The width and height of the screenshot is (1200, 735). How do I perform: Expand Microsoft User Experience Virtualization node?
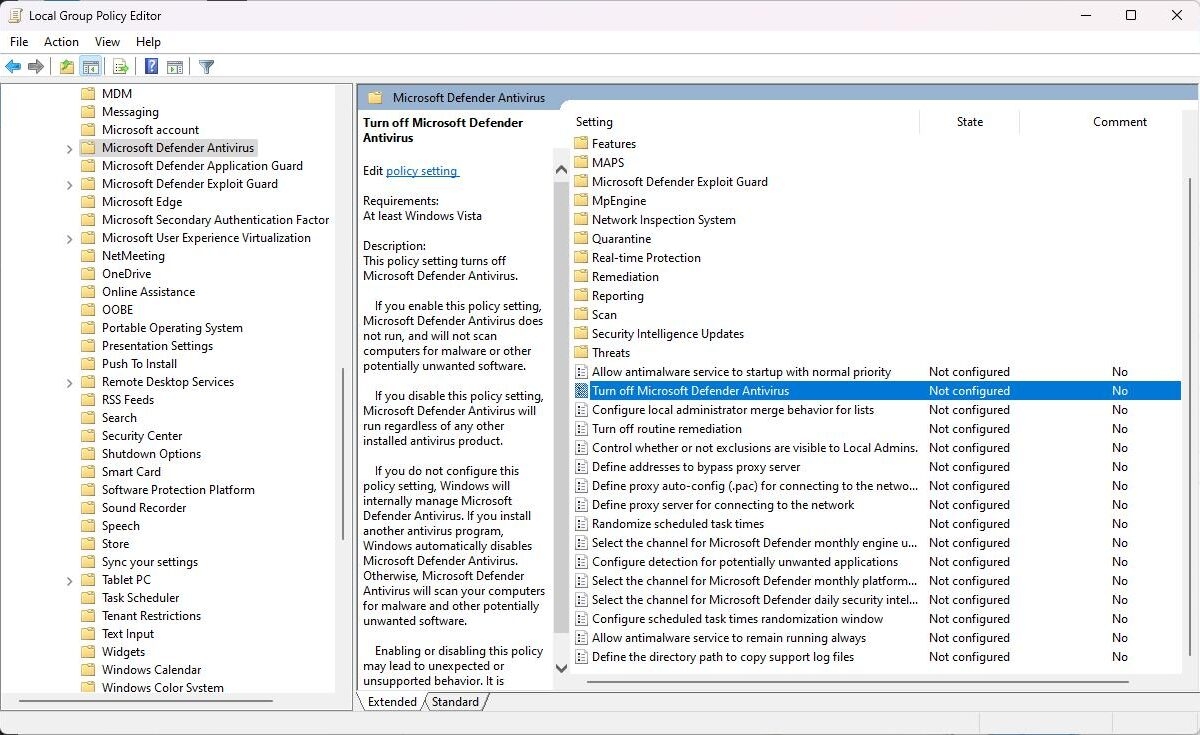69,238
